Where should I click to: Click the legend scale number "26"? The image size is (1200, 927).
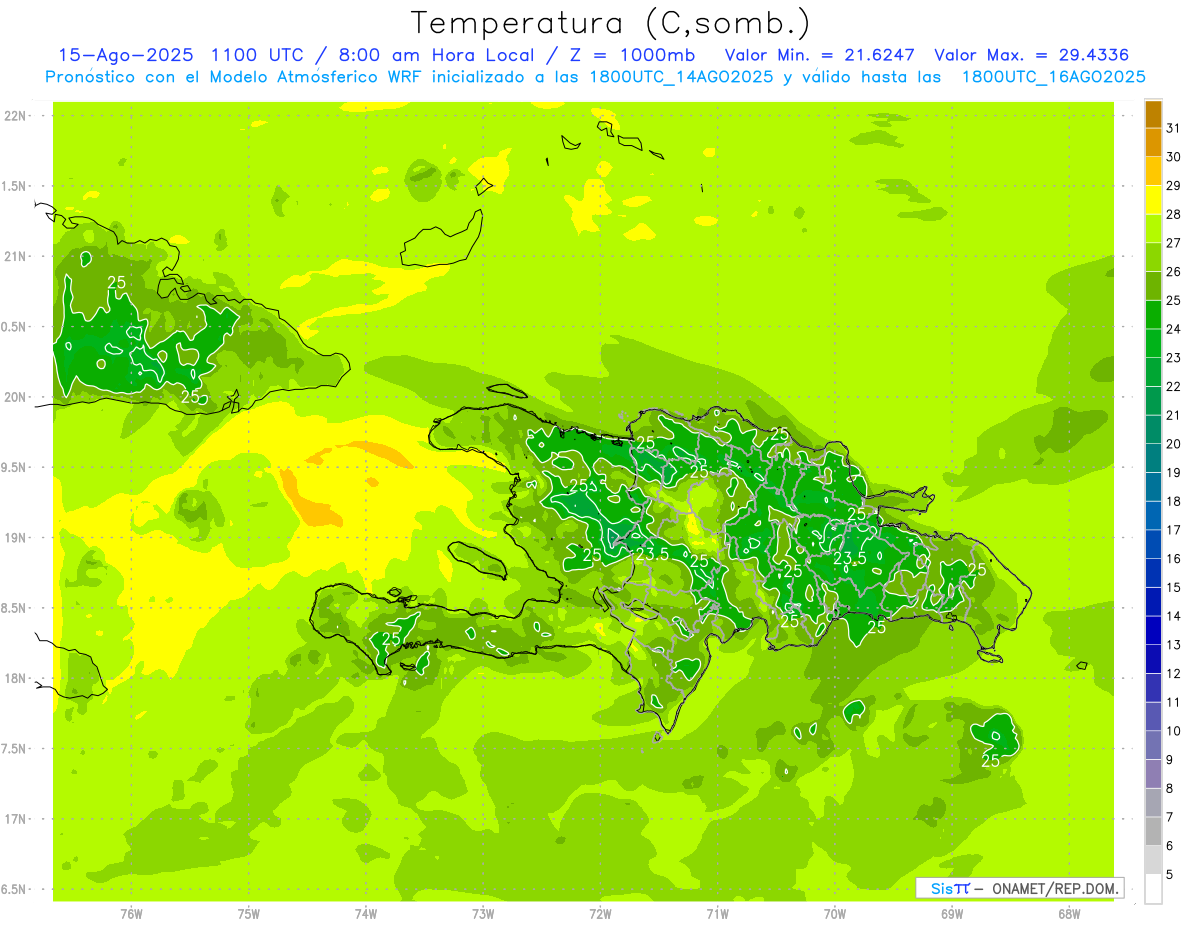tap(1174, 272)
